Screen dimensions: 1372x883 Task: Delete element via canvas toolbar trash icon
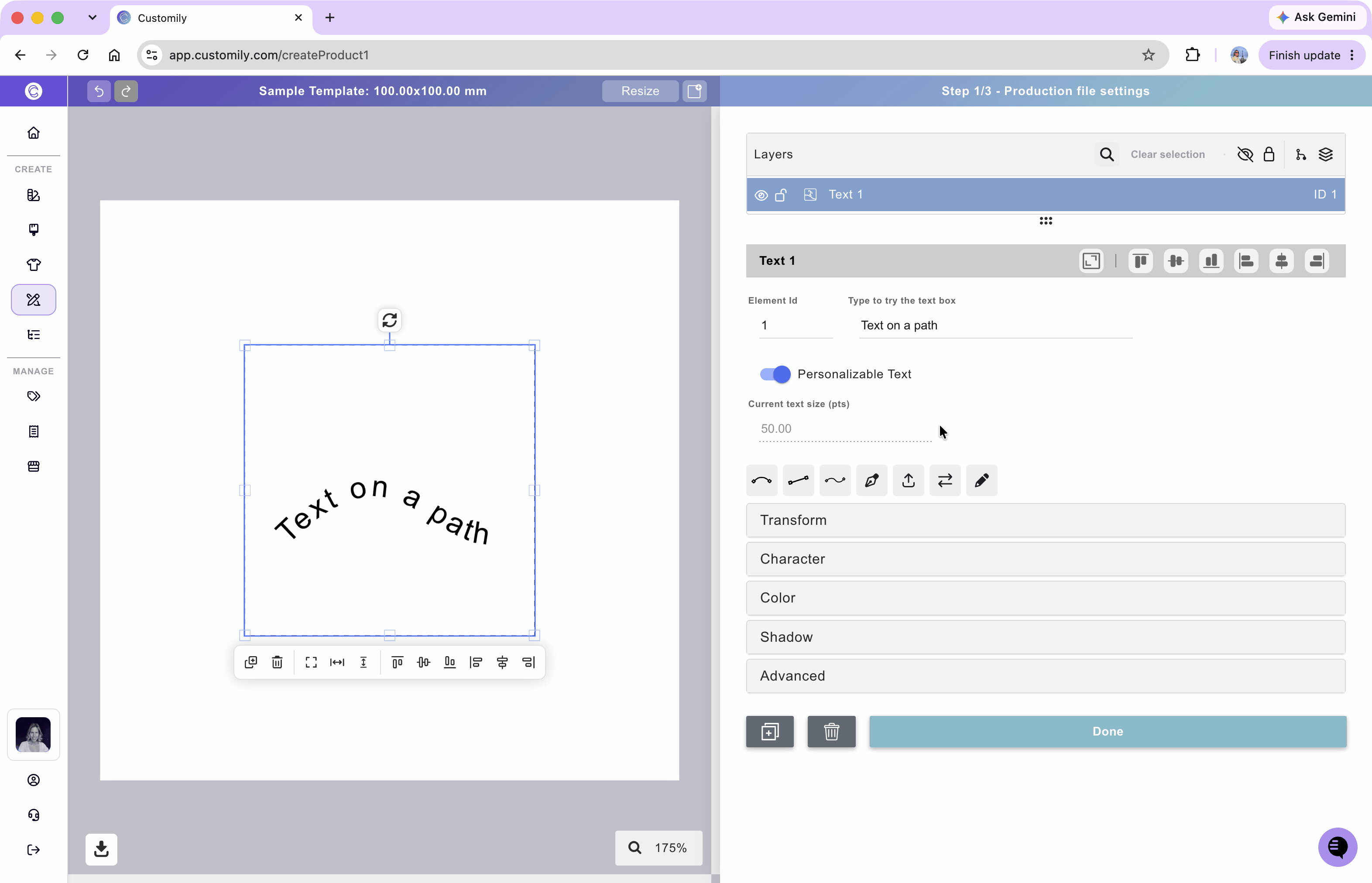click(x=277, y=662)
